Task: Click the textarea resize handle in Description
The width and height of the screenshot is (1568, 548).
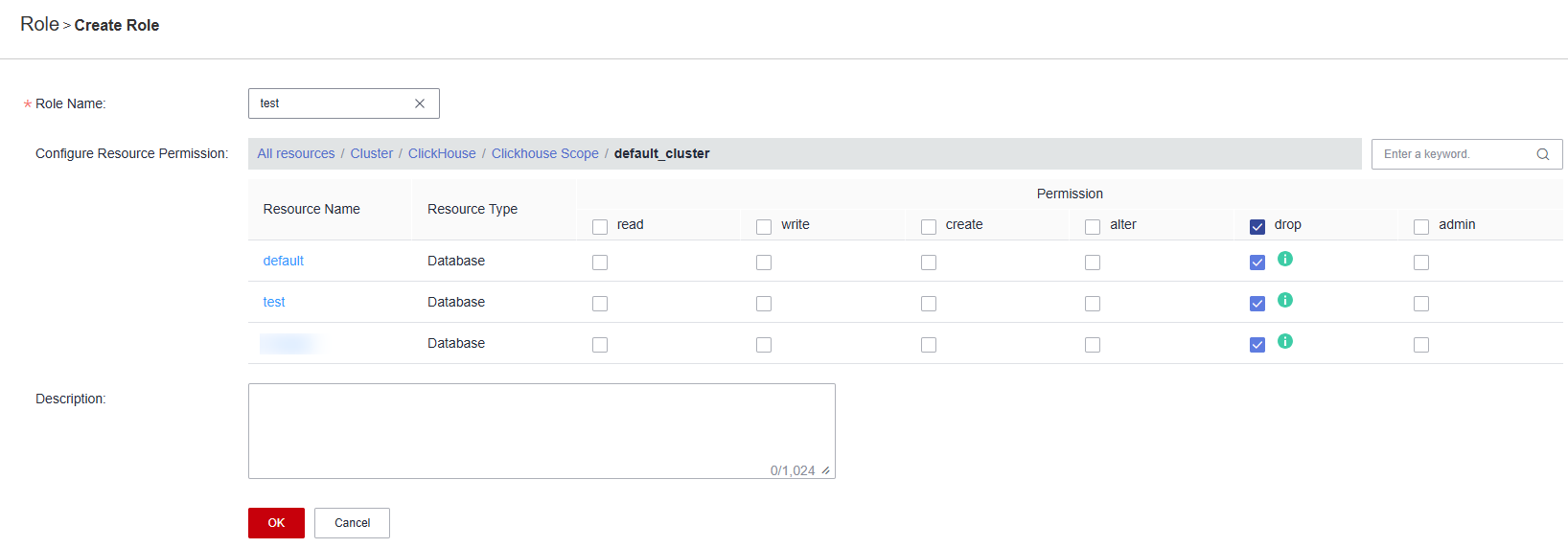Action: click(x=826, y=470)
